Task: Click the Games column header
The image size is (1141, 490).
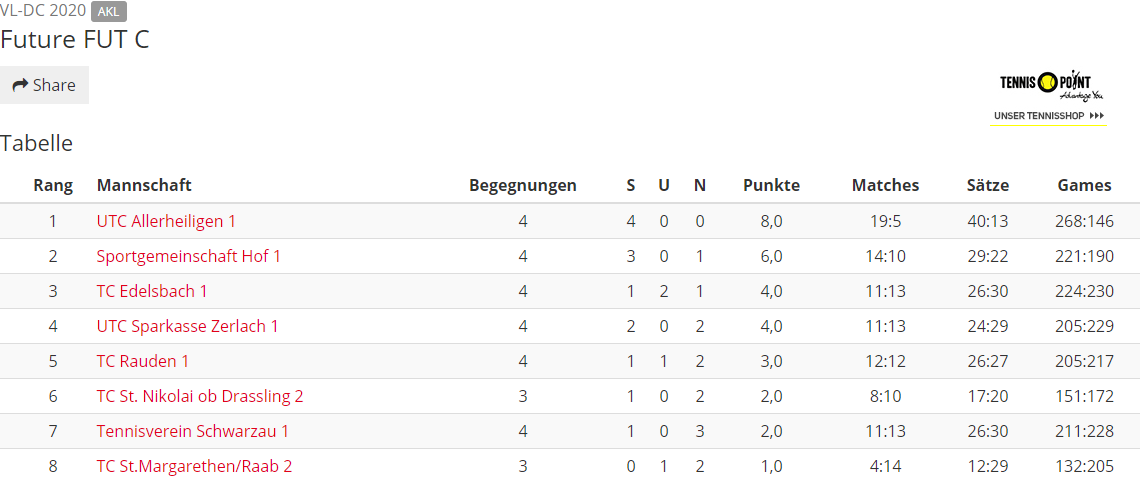Action: [1084, 185]
